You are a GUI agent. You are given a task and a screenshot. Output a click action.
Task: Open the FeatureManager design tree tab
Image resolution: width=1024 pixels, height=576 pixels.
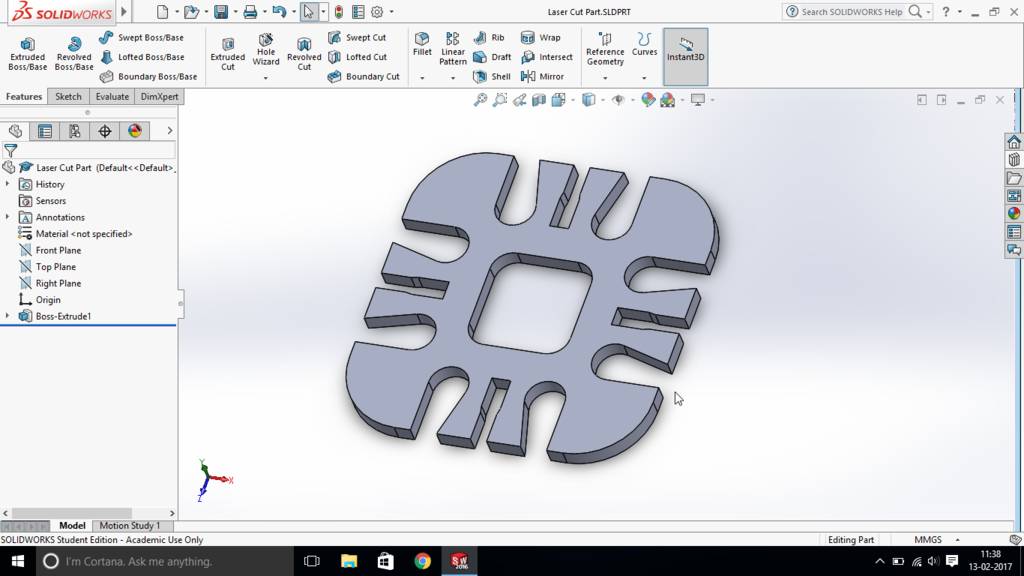pyautogui.click(x=16, y=131)
